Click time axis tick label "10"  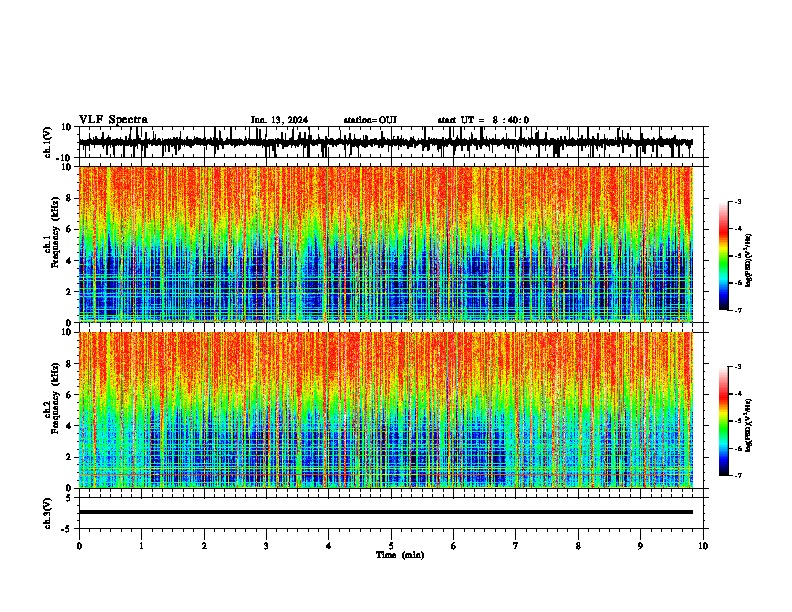tap(703, 546)
